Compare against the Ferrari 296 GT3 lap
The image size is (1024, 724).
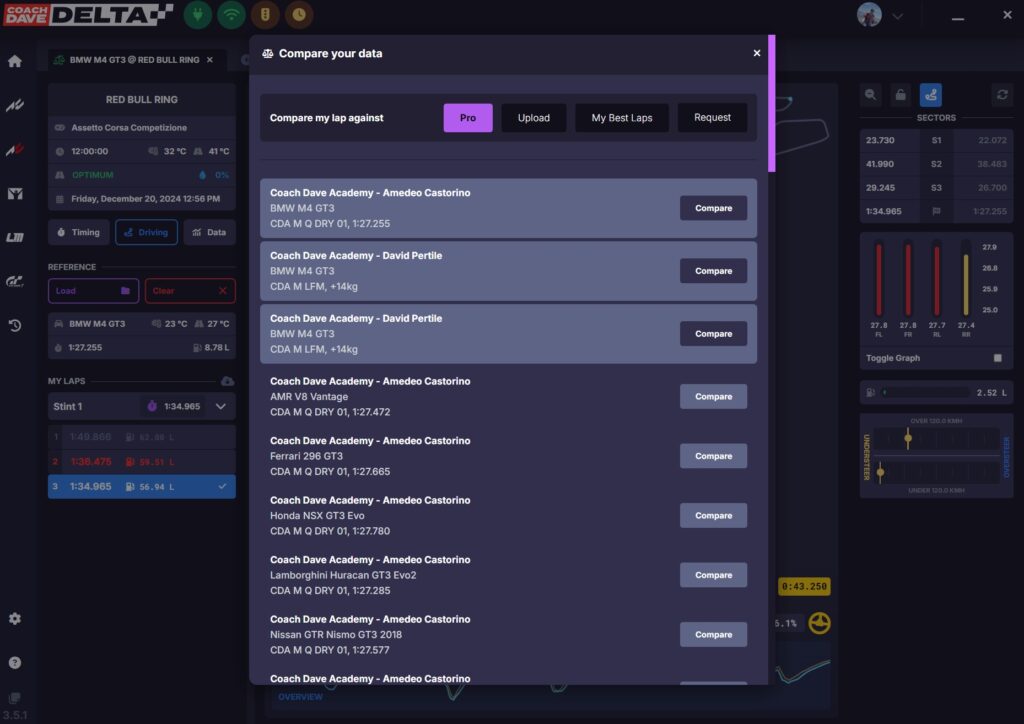(713, 456)
